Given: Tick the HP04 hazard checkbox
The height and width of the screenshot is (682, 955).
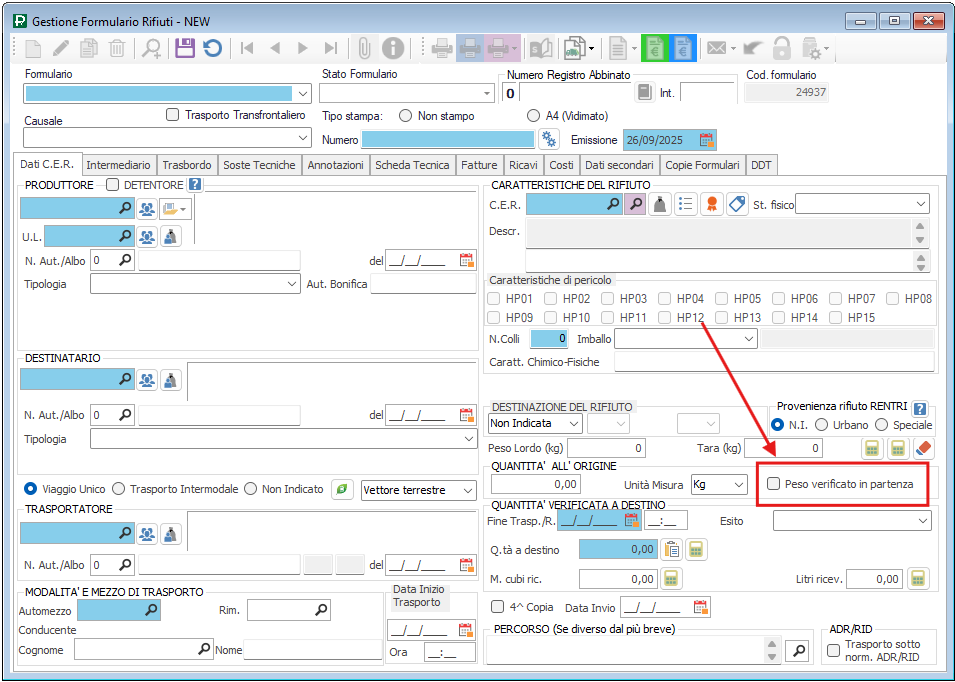Looking at the screenshot, I should click(x=665, y=298).
